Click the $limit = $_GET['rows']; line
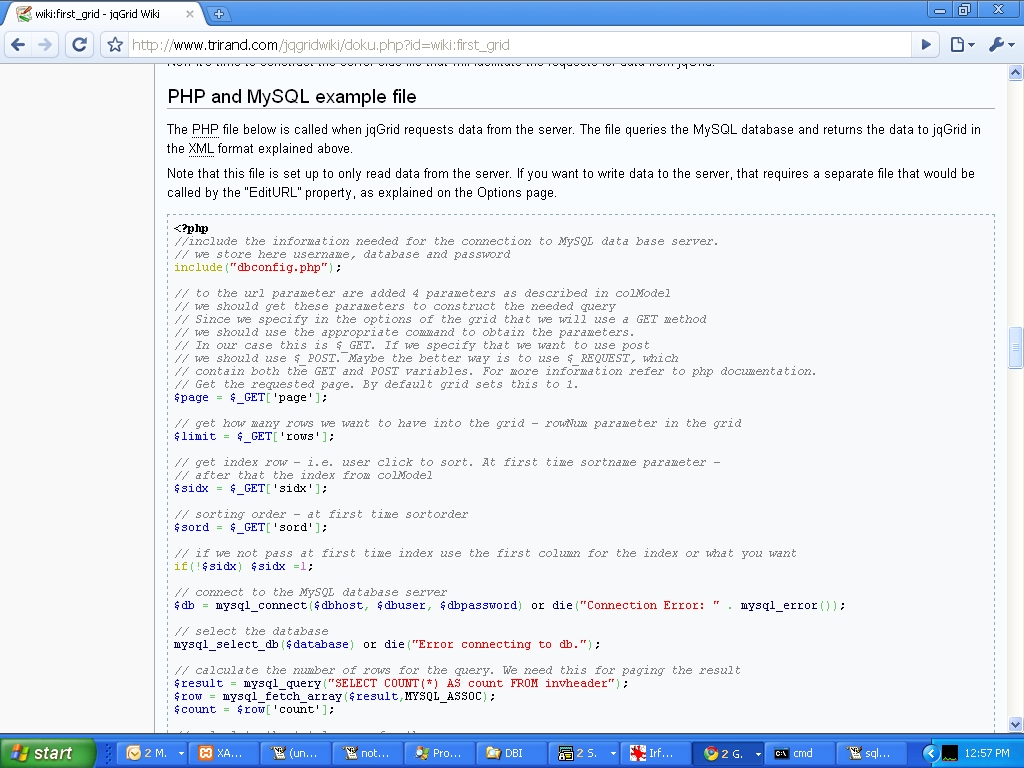Viewport: 1024px width, 768px height. pyautogui.click(x=254, y=436)
